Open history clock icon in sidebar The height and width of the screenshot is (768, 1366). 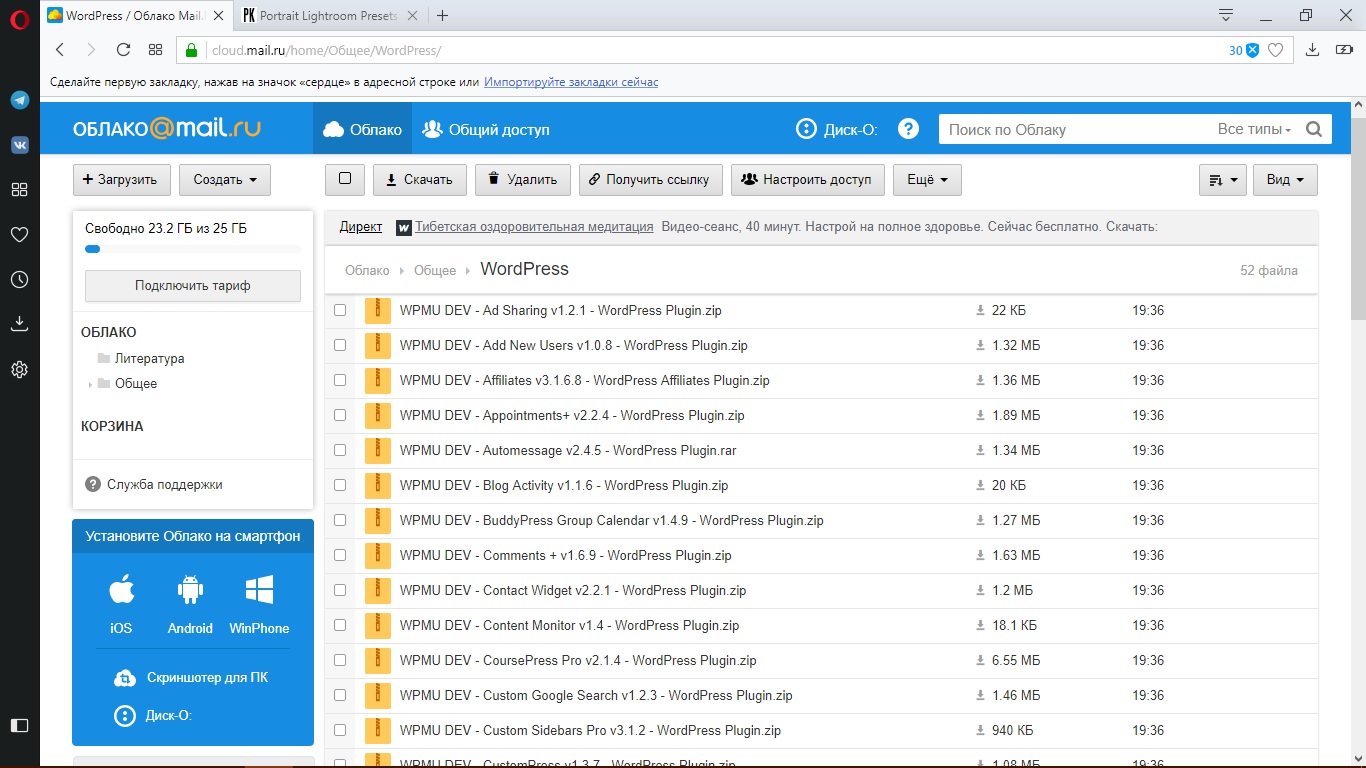coord(19,280)
